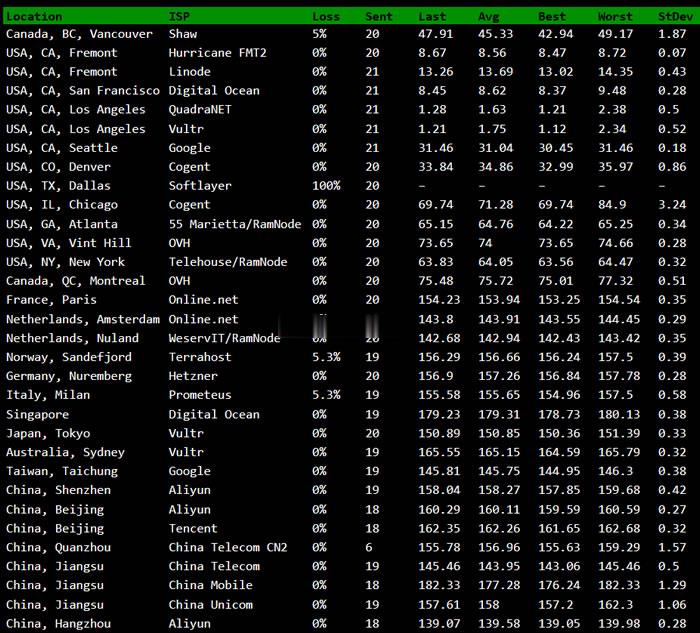The image size is (700, 633).
Task: Click 'China, Hangzhou' location
Action: point(58,624)
